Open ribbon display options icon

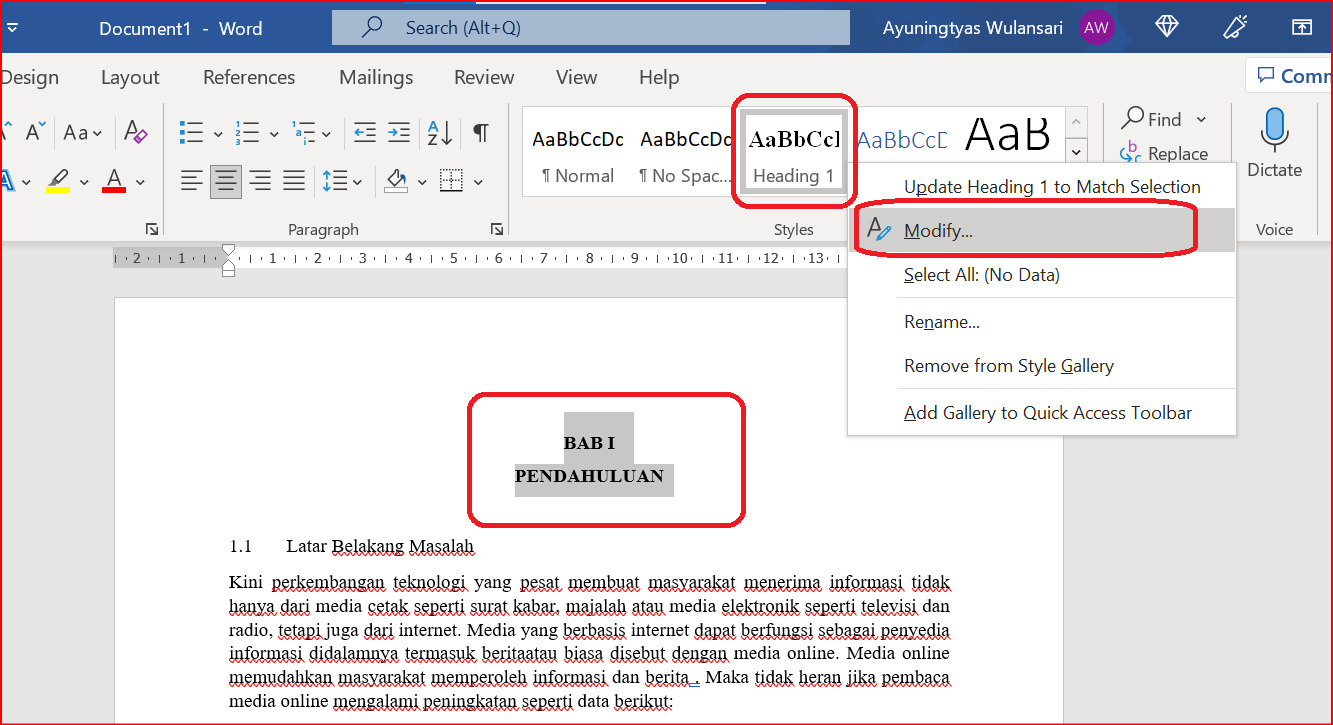coord(1301,27)
